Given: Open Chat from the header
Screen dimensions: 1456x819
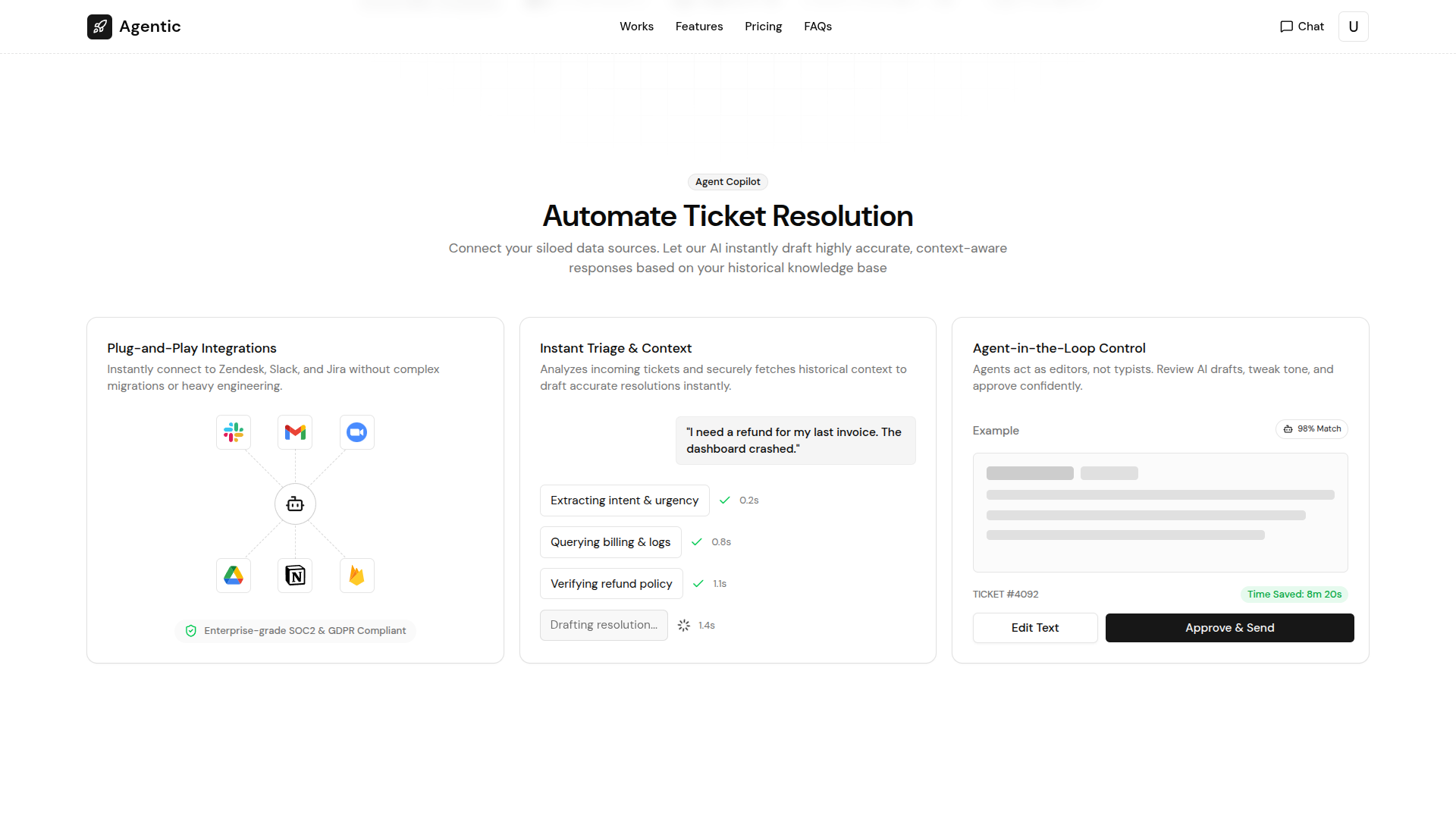Looking at the screenshot, I should point(1302,27).
